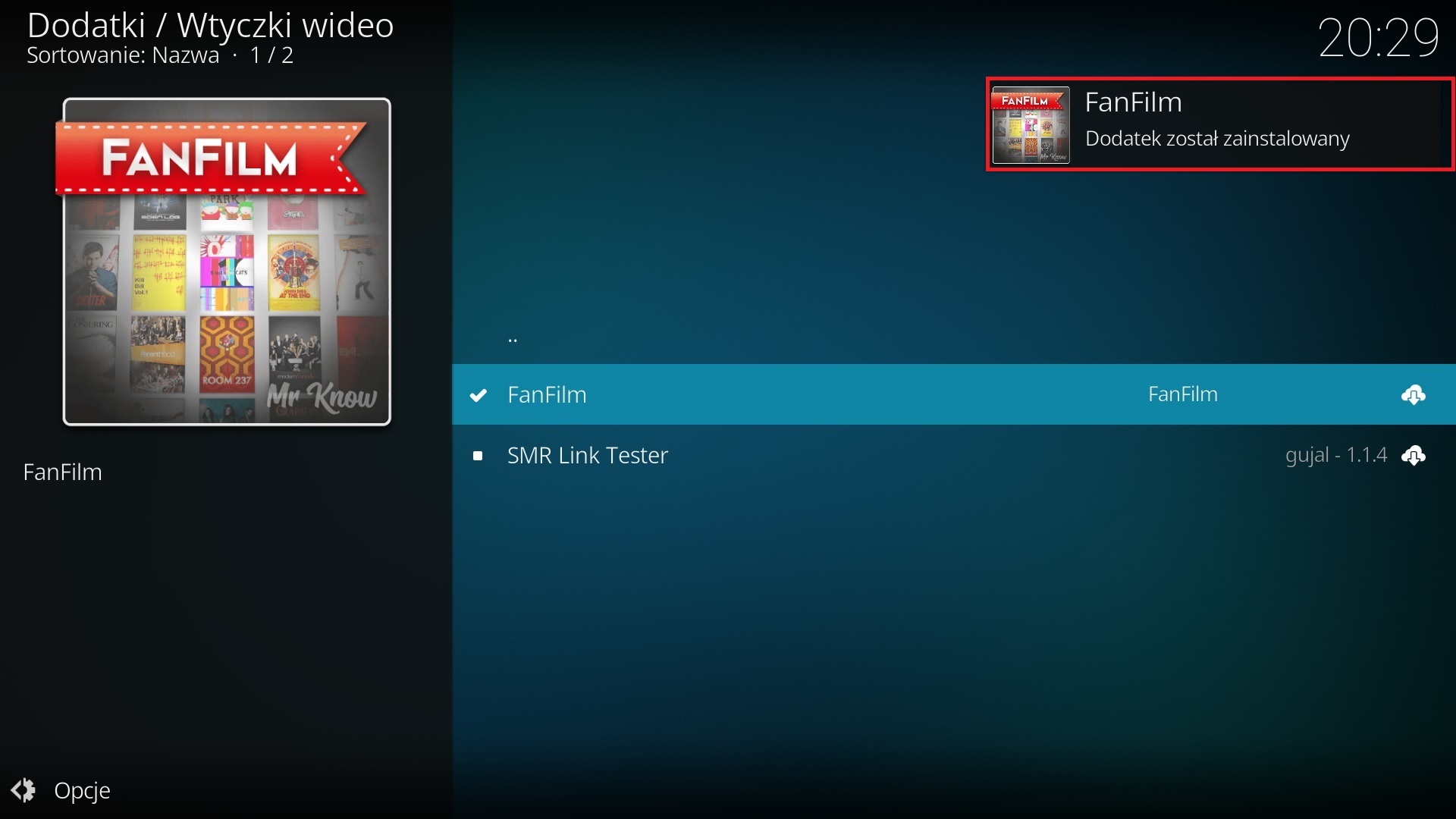Open the FanFilm repository column entry
Viewport: 1456px width, 819px height.
[1181, 394]
